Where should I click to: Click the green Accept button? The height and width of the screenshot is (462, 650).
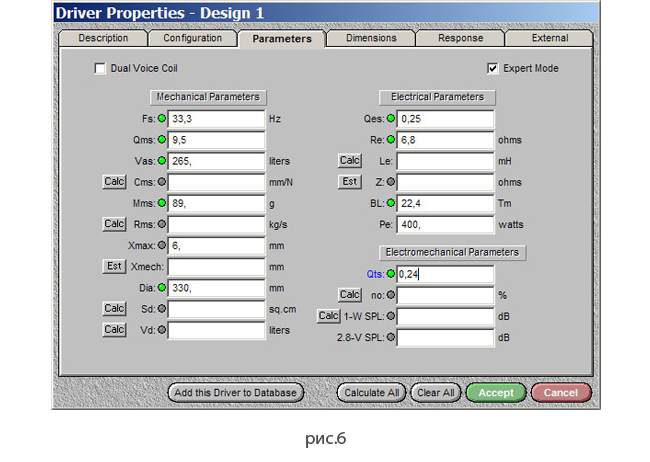(496, 393)
